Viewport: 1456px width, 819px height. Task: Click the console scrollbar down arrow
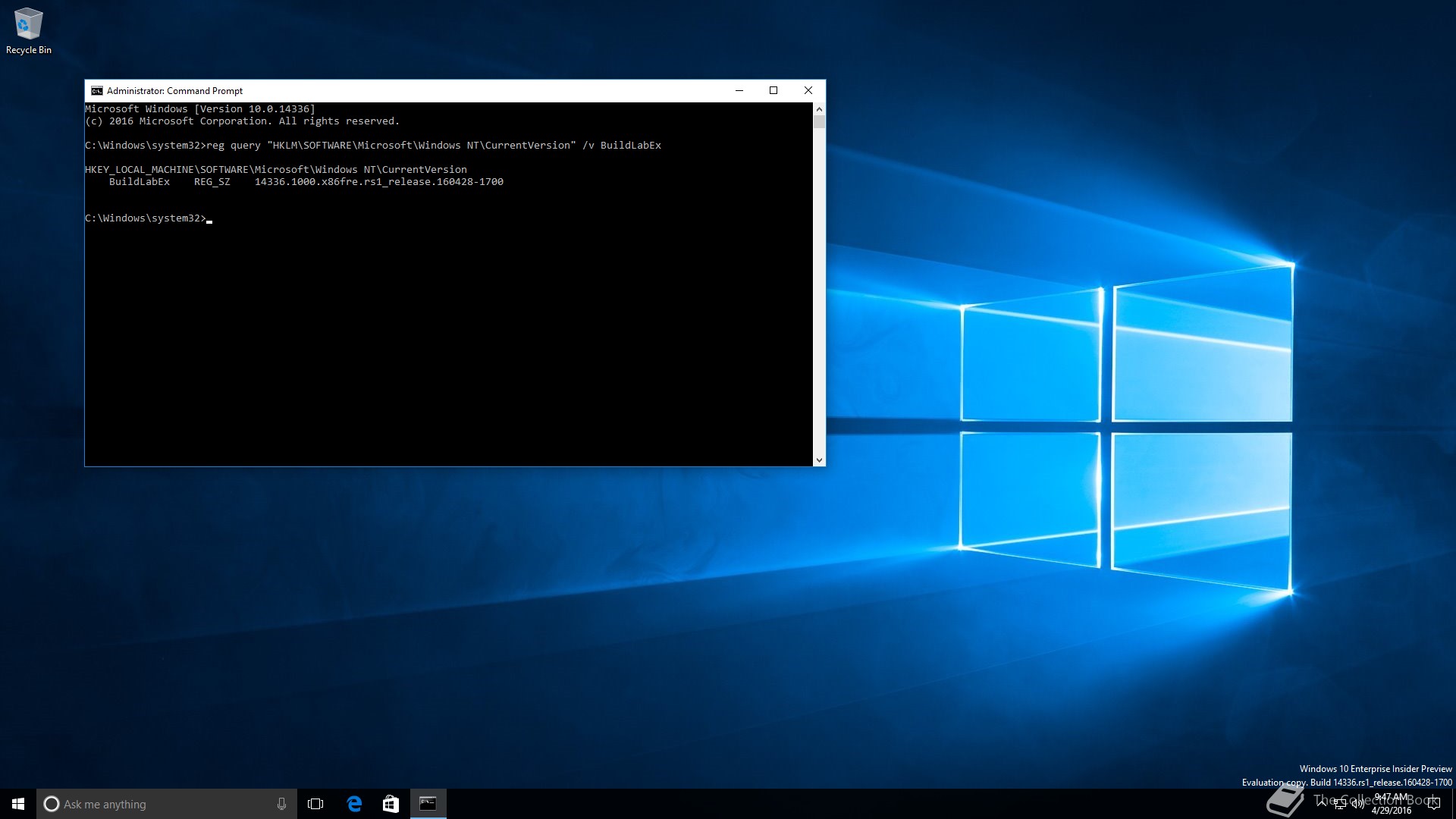point(819,460)
